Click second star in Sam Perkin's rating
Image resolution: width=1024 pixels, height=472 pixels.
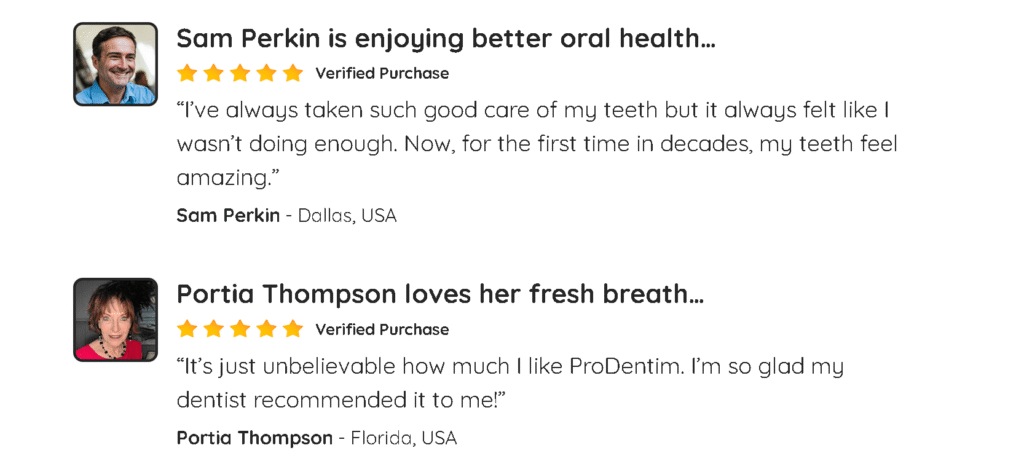(x=213, y=73)
